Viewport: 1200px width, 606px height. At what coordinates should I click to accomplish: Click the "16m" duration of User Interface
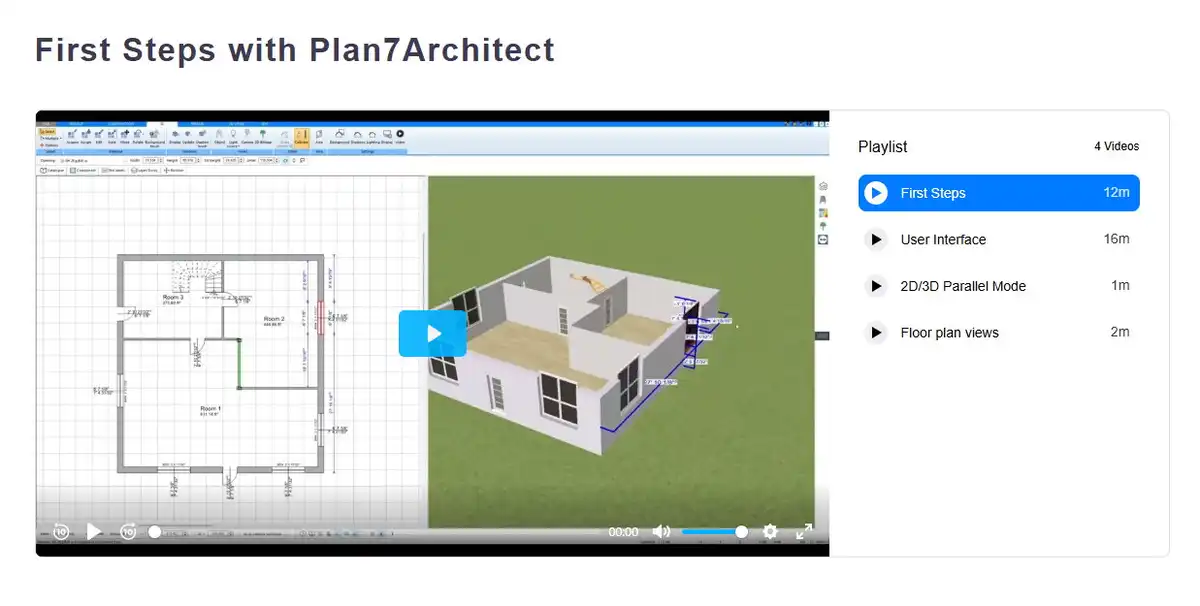(1116, 239)
